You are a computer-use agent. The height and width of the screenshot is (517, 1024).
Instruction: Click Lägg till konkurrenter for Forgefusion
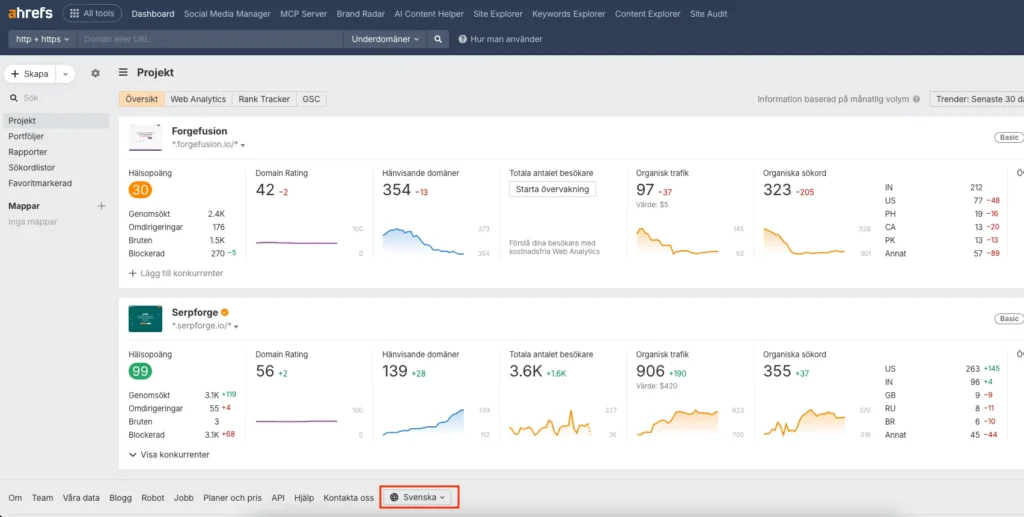[176, 273]
